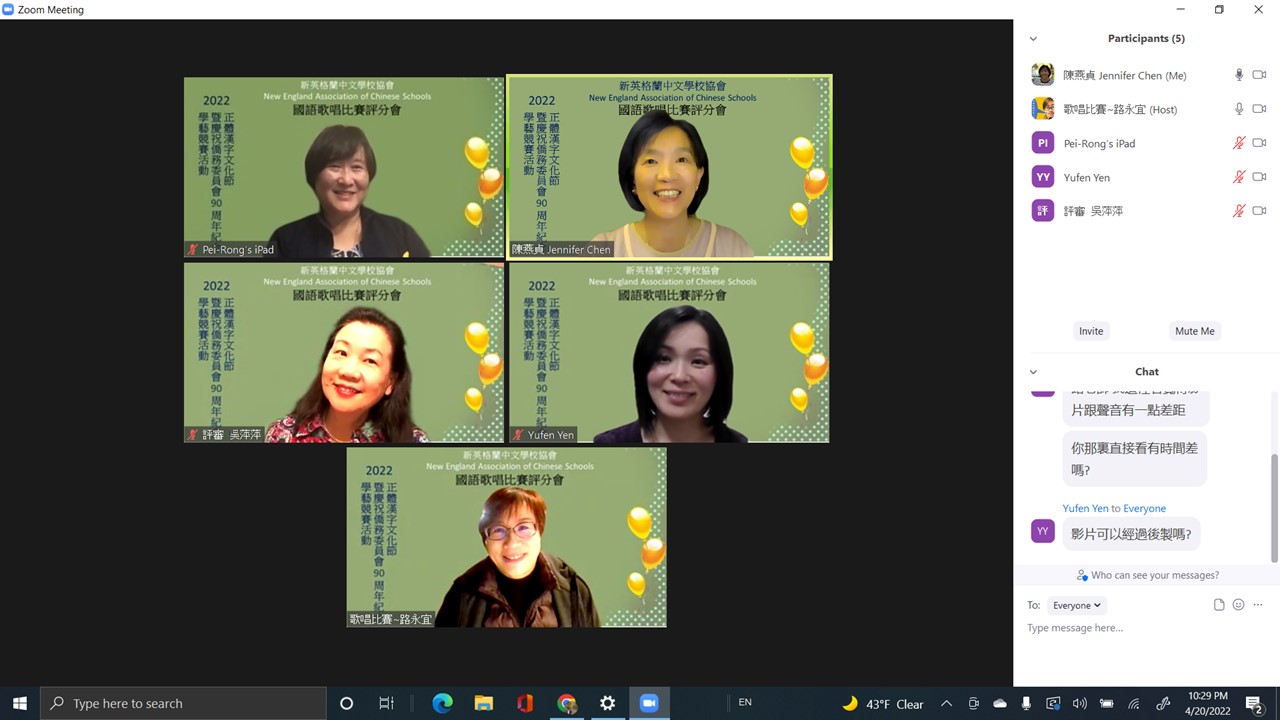Image resolution: width=1280 pixels, height=720 pixels.
Task: Open the emoji picker in chat
Action: click(1238, 604)
